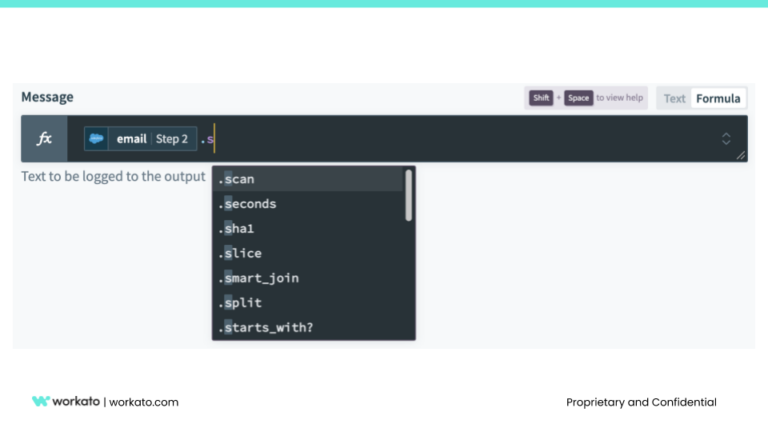Switch to Formula mode
Image resolution: width=768 pixels, height=432 pixels.
(718, 98)
